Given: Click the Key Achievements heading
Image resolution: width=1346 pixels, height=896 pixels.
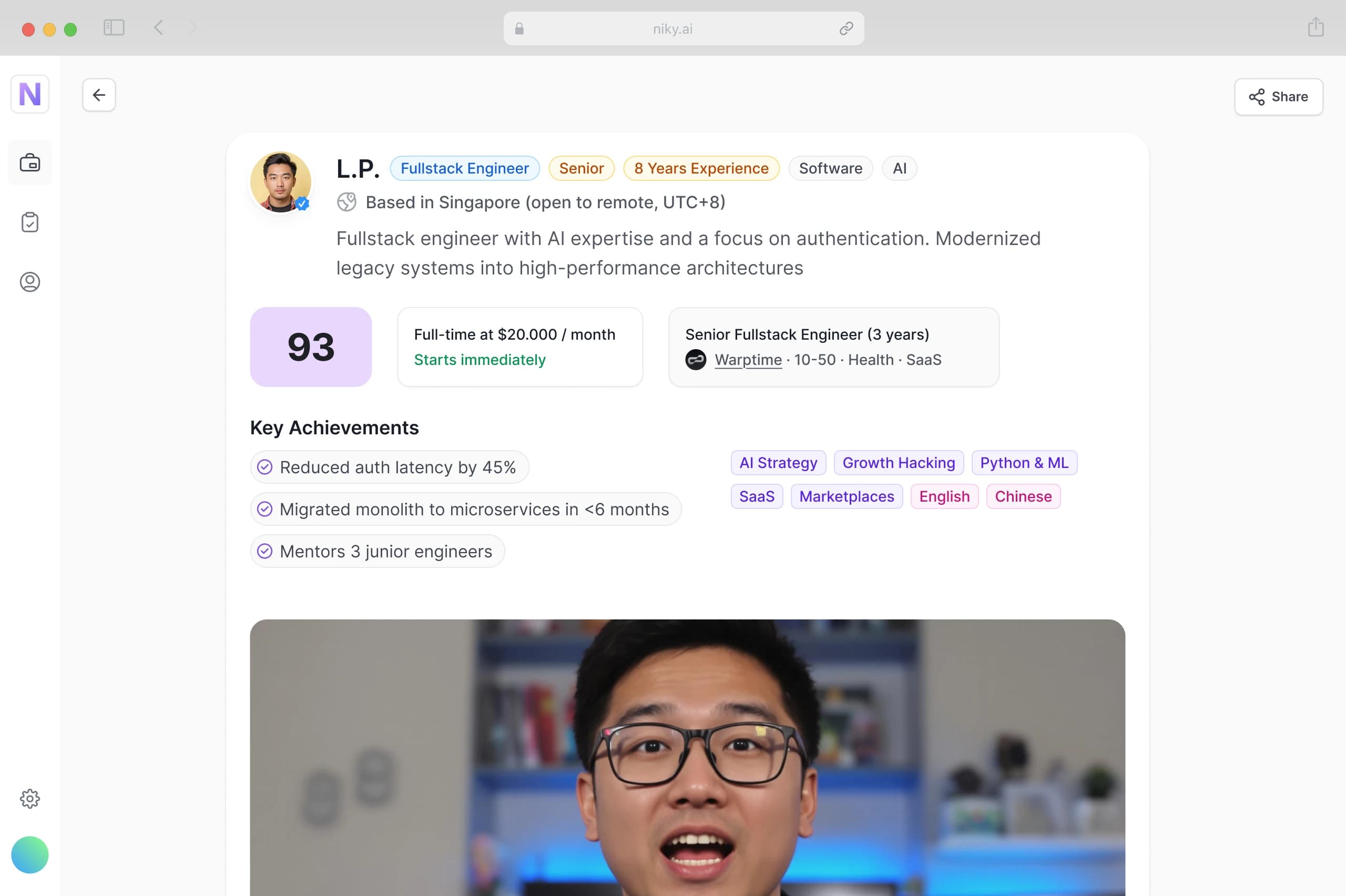Looking at the screenshot, I should 334,427.
